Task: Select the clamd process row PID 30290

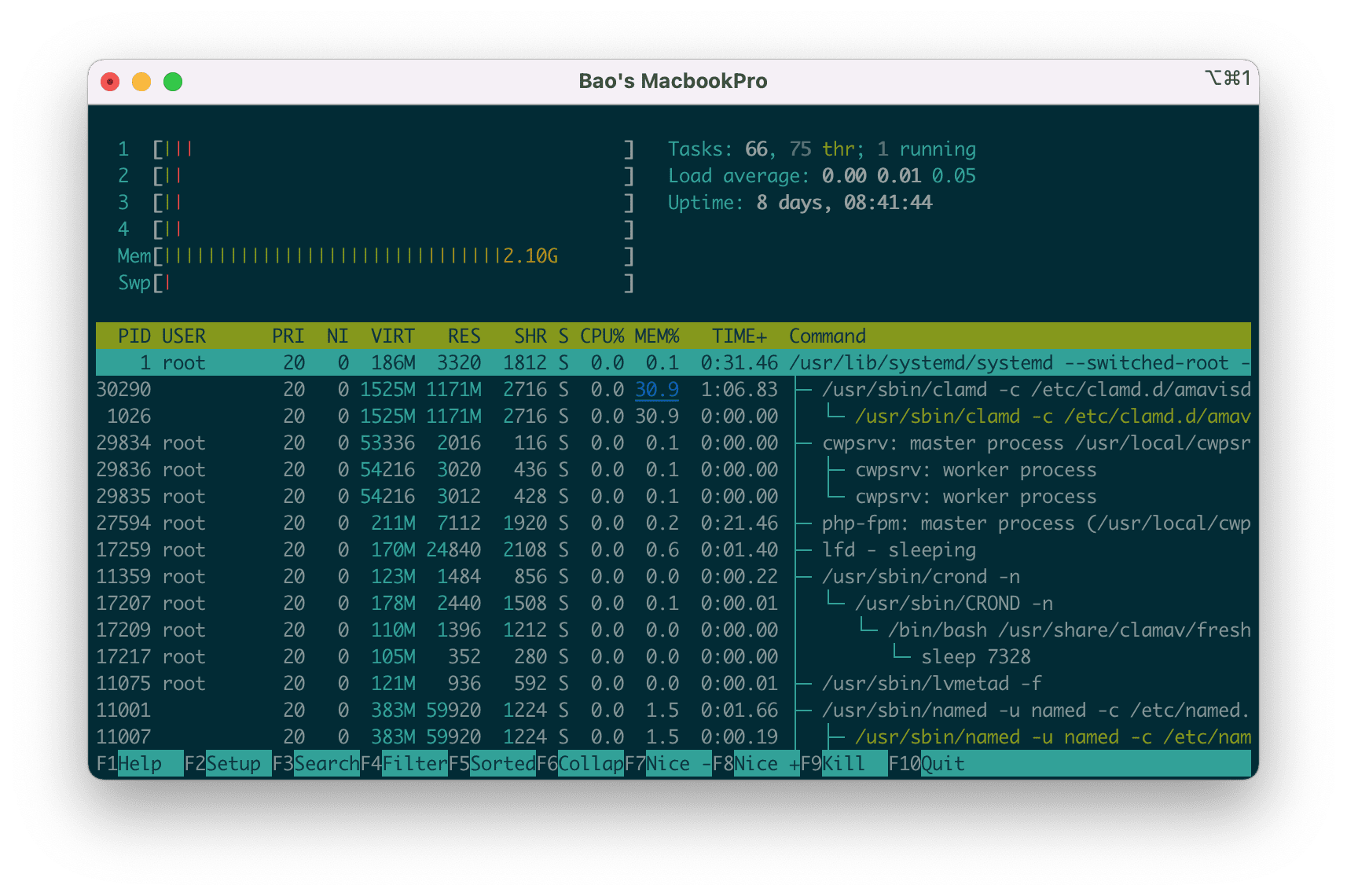Action: tap(673, 389)
